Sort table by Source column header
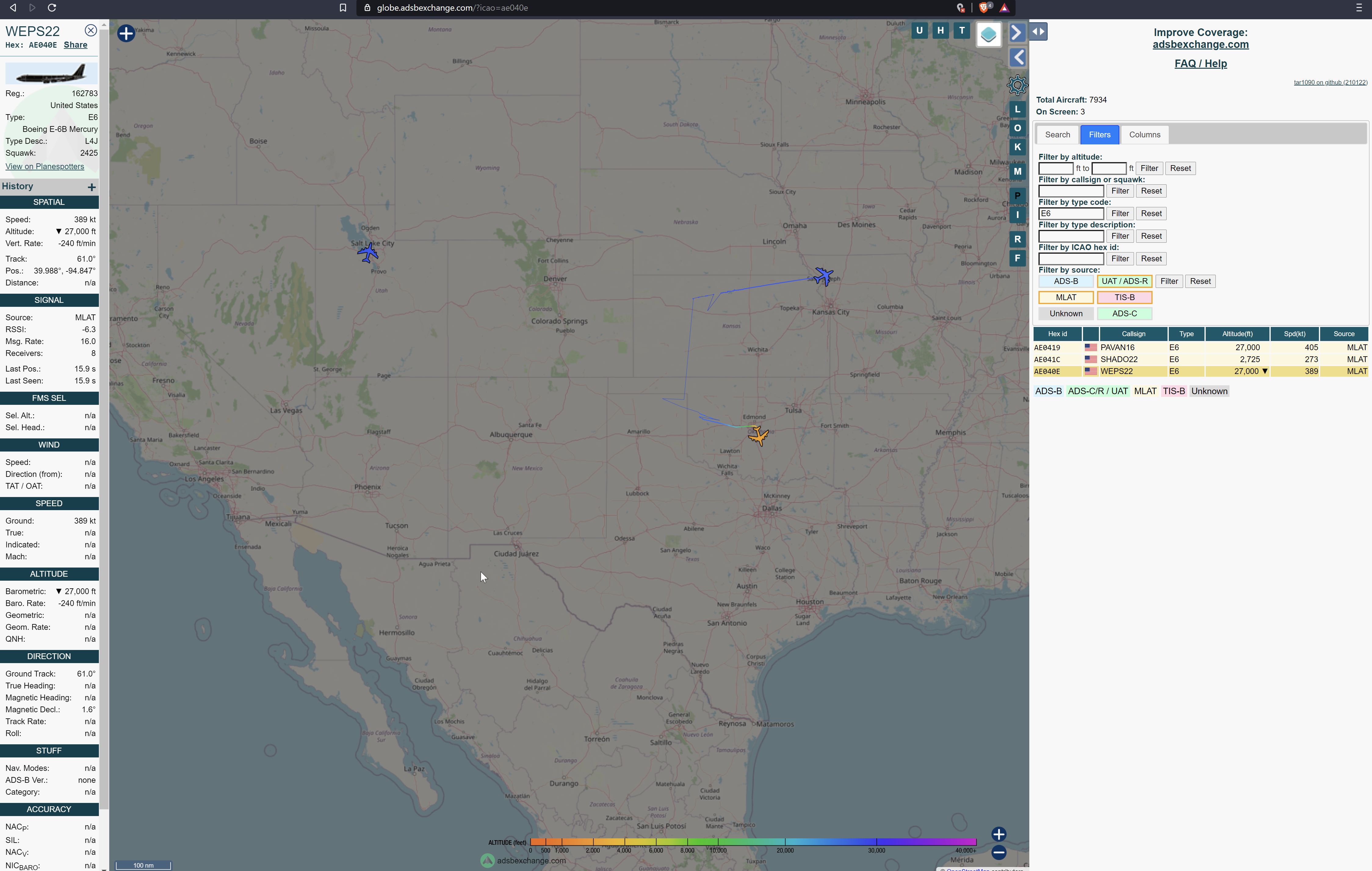 coord(1344,334)
